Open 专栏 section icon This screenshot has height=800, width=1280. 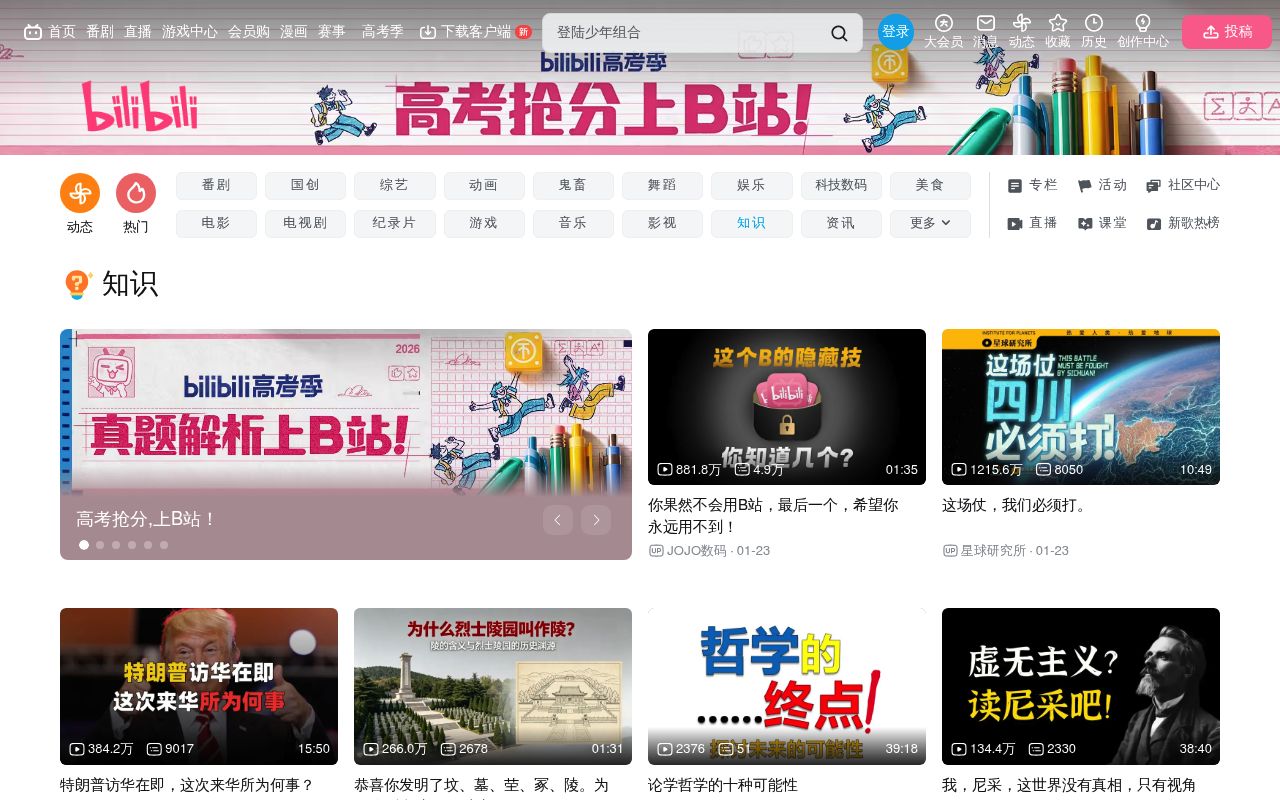[x=1015, y=186]
